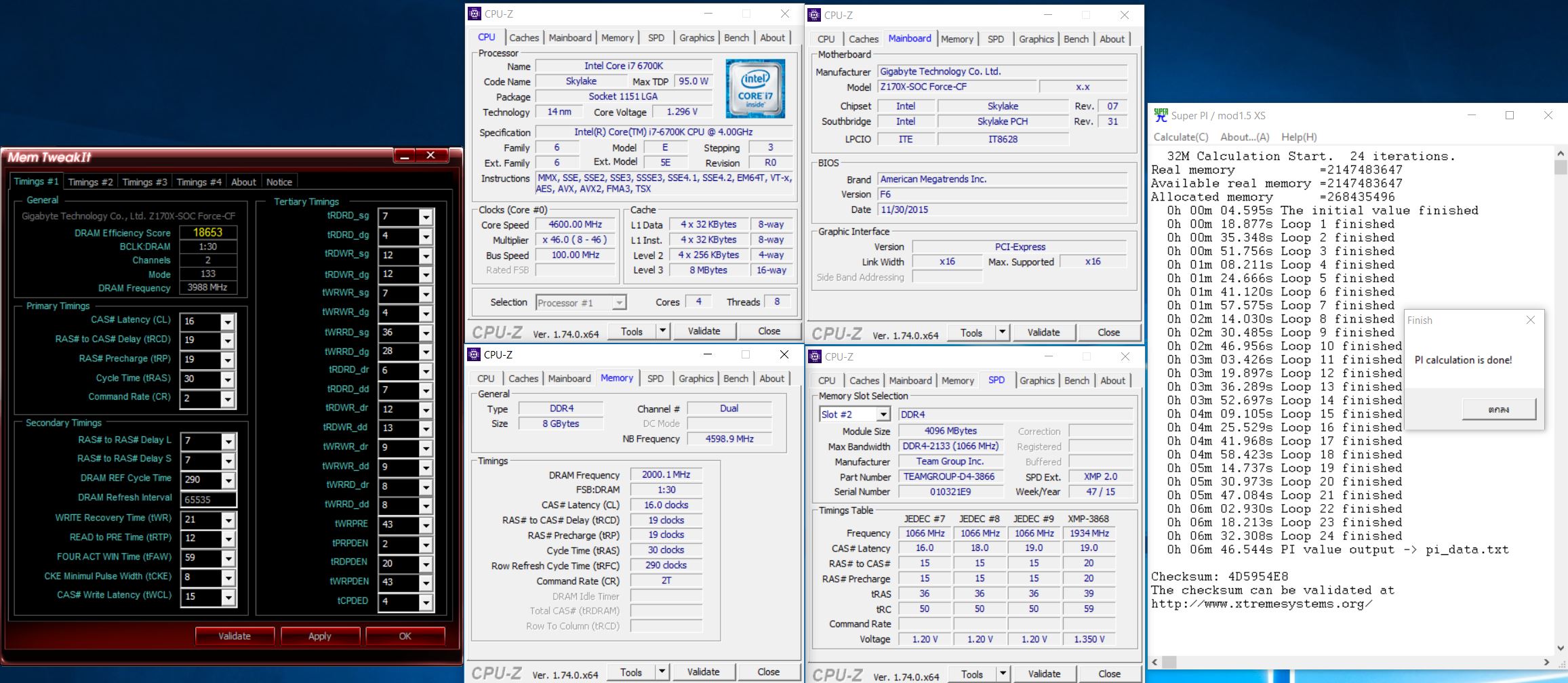Open About...(A) menu in Super PI

[1245, 137]
